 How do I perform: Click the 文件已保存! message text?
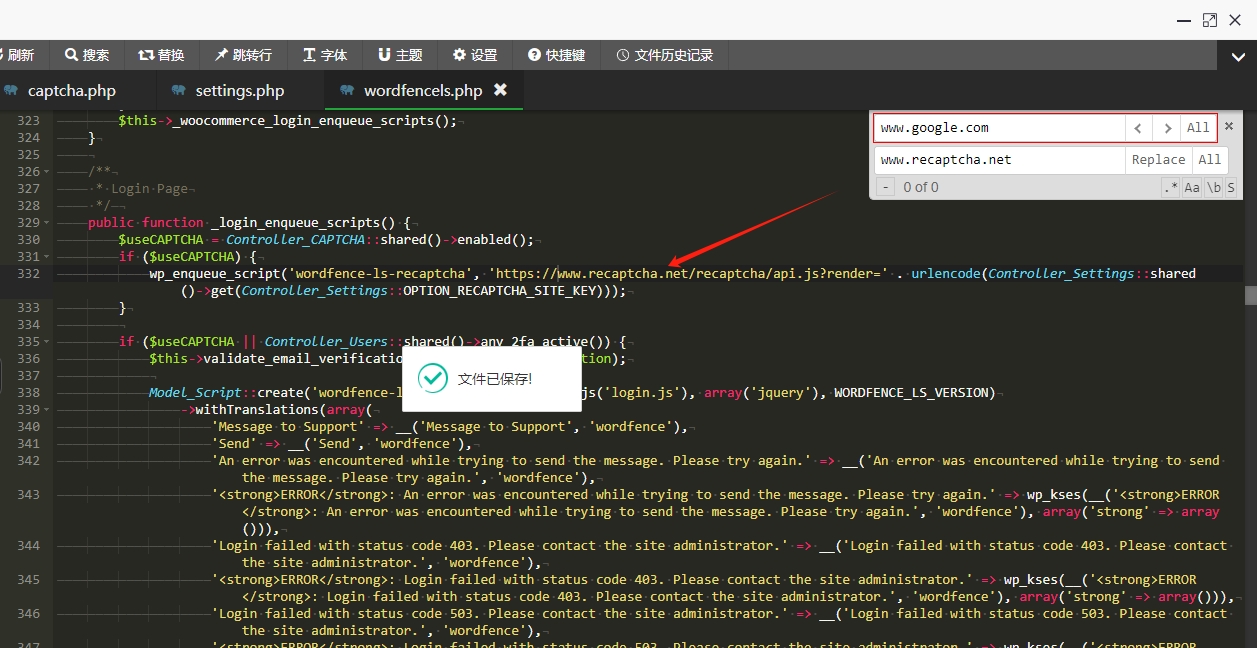point(495,379)
